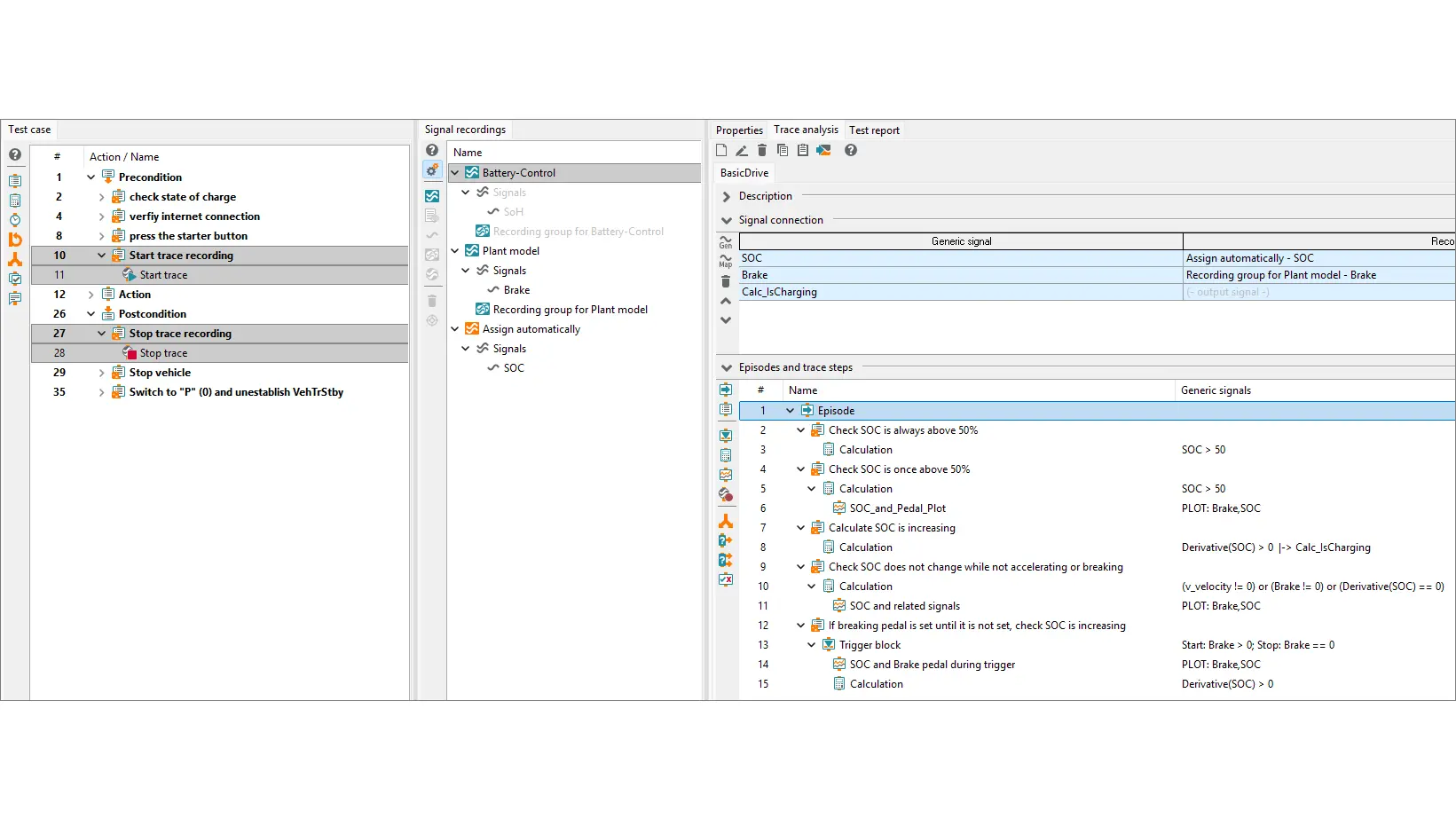Select the Calc_IsCharging generic signal row

[x=1097, y=292]
